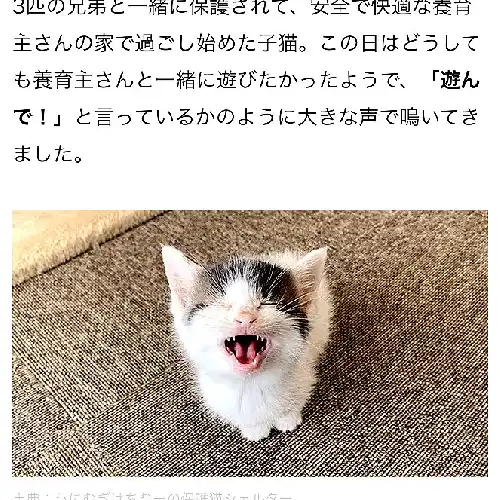
Task: Click the bold で！」 text
Action: point(40,118)
